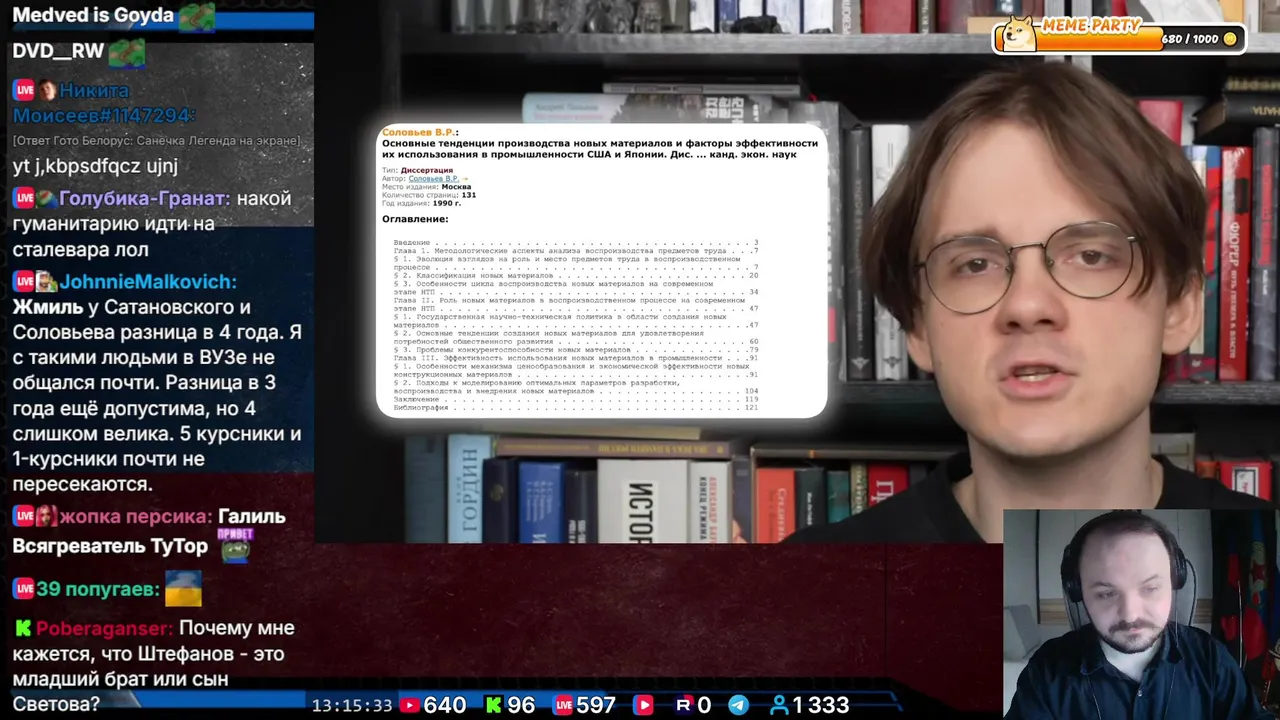Click the LIVE badge beside 597
The width and height of the screenshot is (1280, 720).
point(564,705)
